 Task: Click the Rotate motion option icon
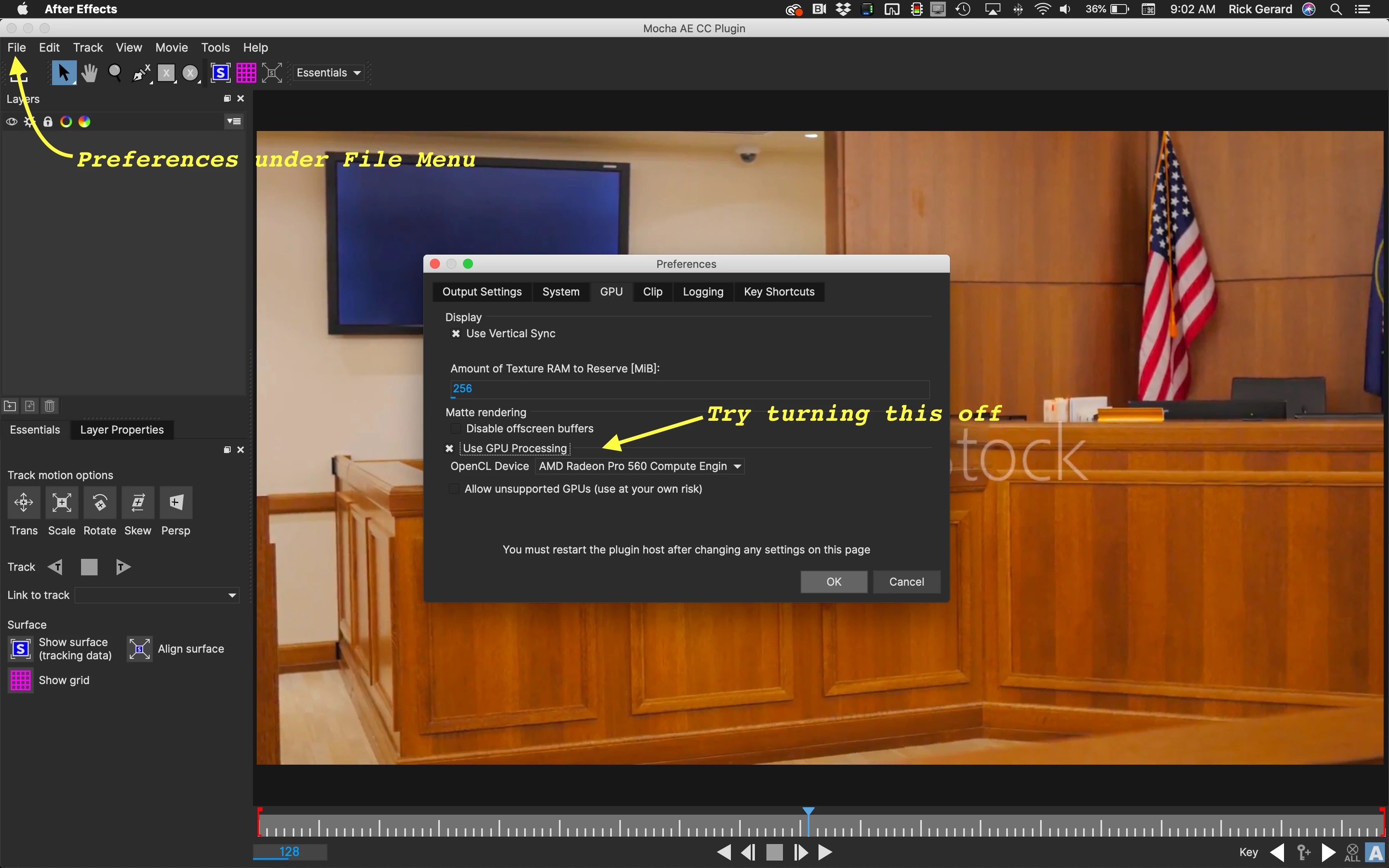click(x=100, y=502)
